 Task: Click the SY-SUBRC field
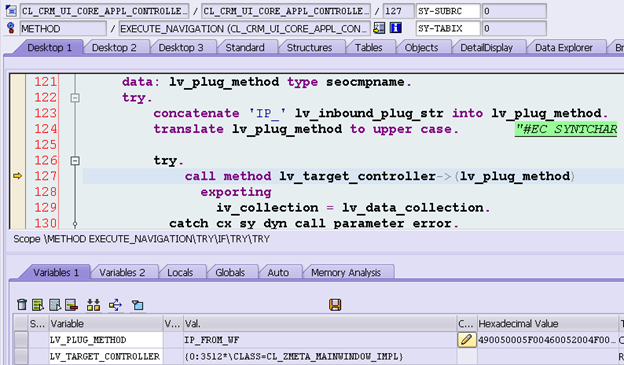coord(448,11)
